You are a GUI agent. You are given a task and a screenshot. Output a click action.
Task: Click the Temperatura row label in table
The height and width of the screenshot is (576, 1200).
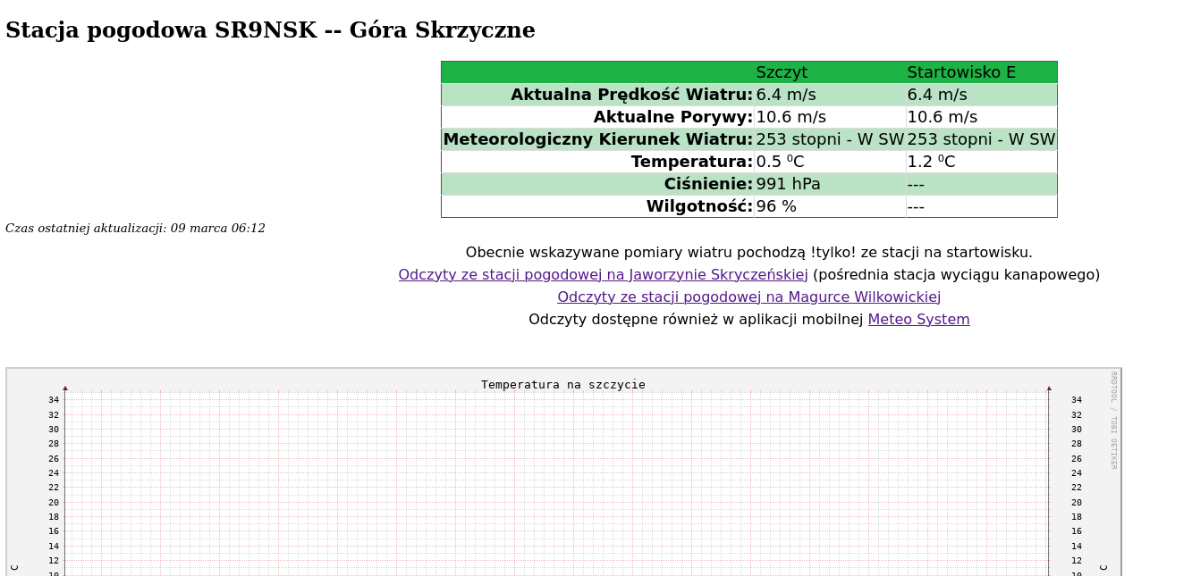click(x=691, y=162)
